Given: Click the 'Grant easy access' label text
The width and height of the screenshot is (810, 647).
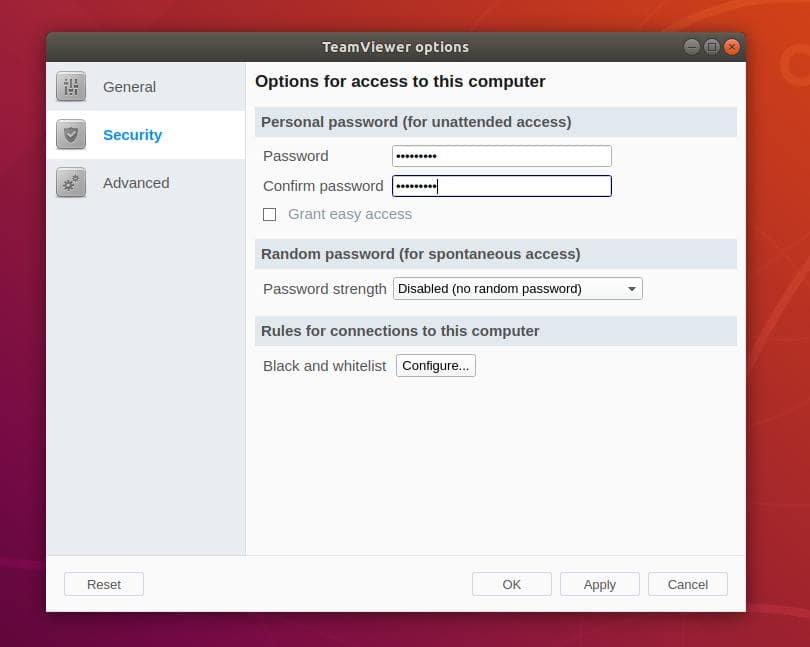Looking at the screenshot, I should [350, 214].
